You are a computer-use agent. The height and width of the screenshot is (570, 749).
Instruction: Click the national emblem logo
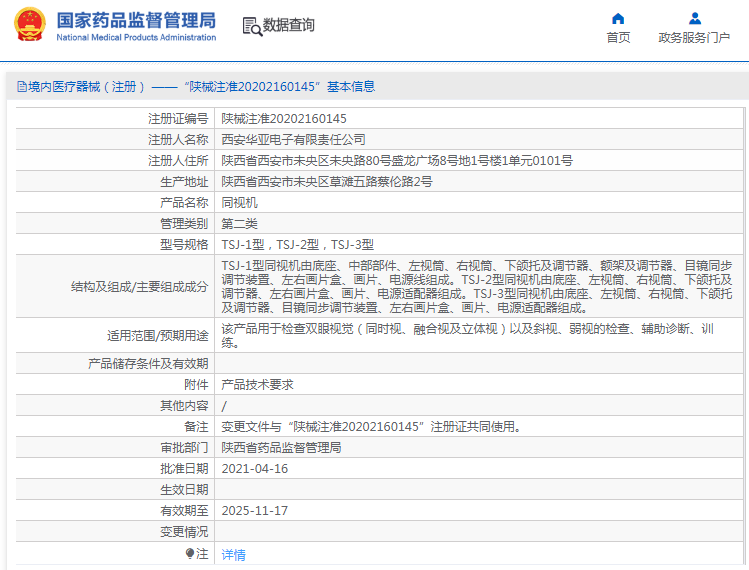coord(30,25)
